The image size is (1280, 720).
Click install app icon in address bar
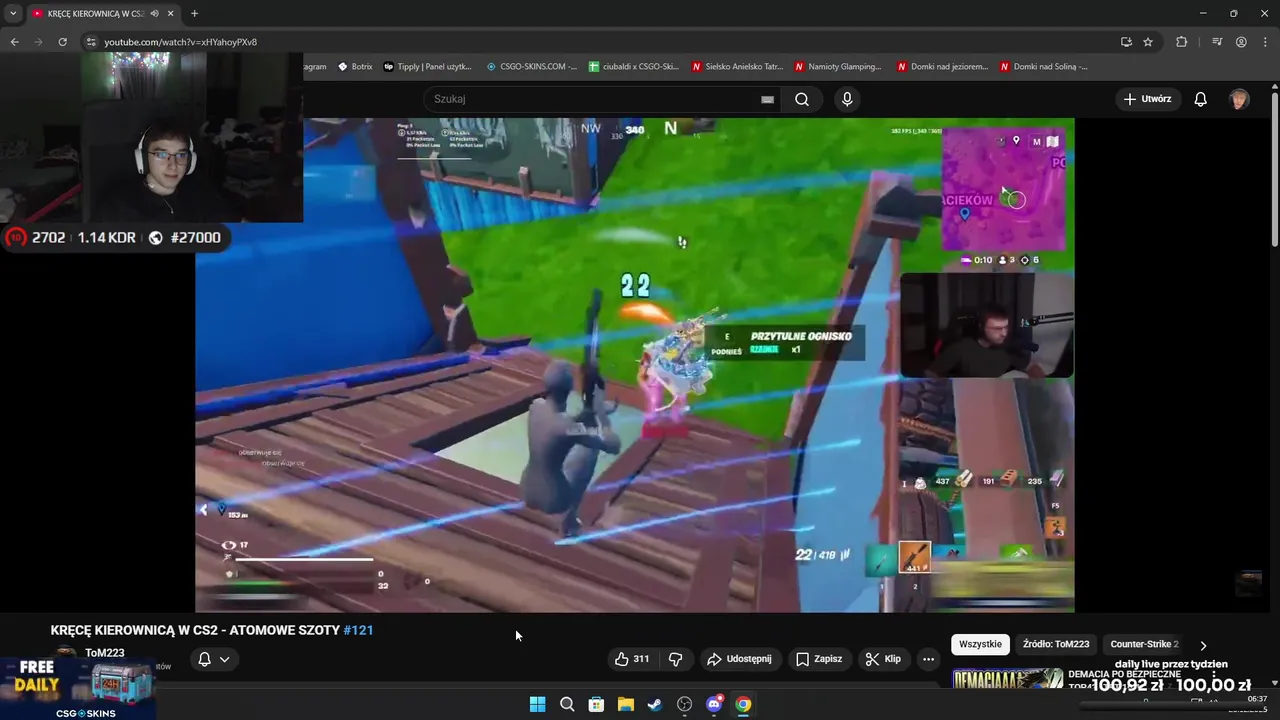pyautogui.click(x=1126, y=42)
